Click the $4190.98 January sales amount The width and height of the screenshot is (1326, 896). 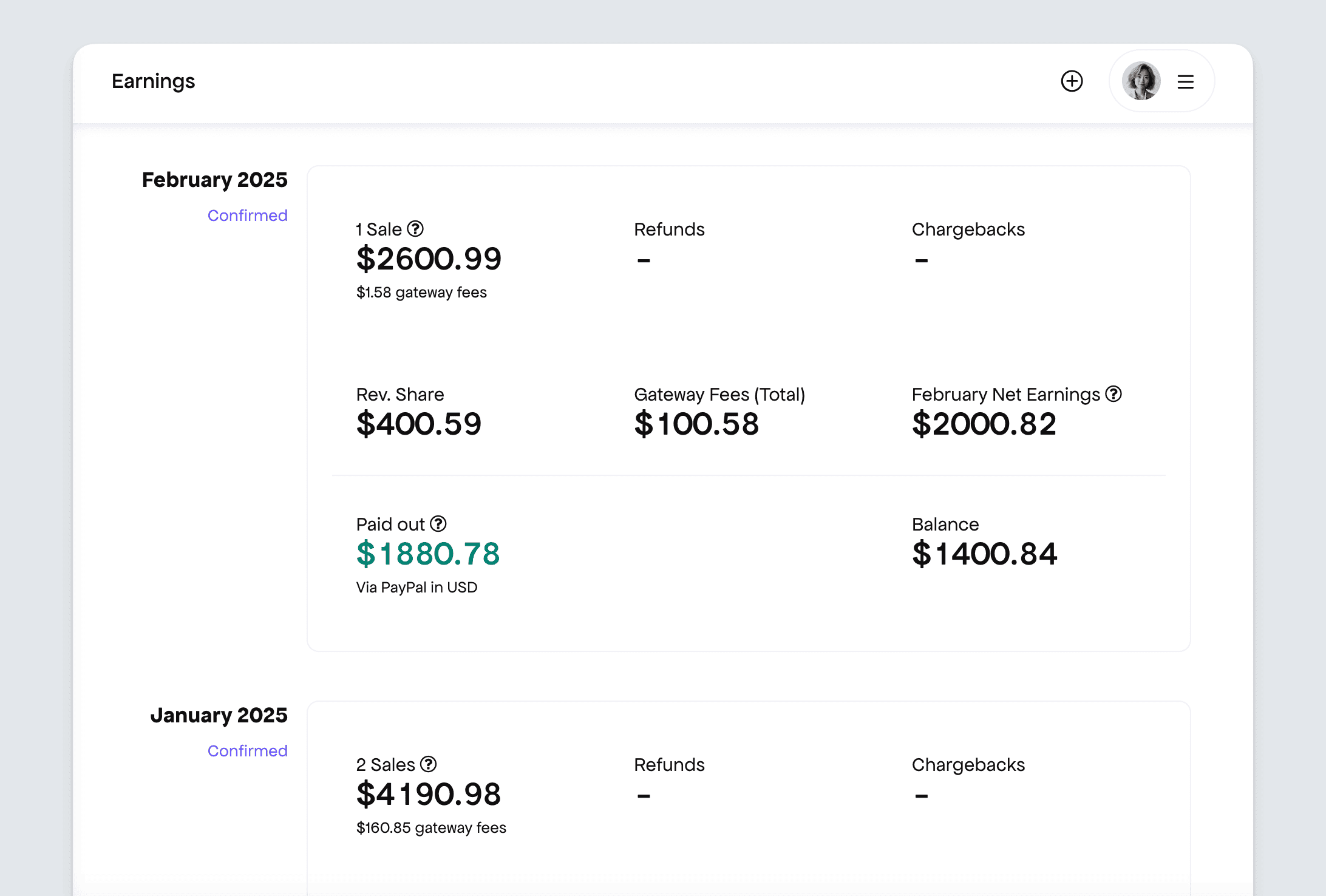pos(429,794)
